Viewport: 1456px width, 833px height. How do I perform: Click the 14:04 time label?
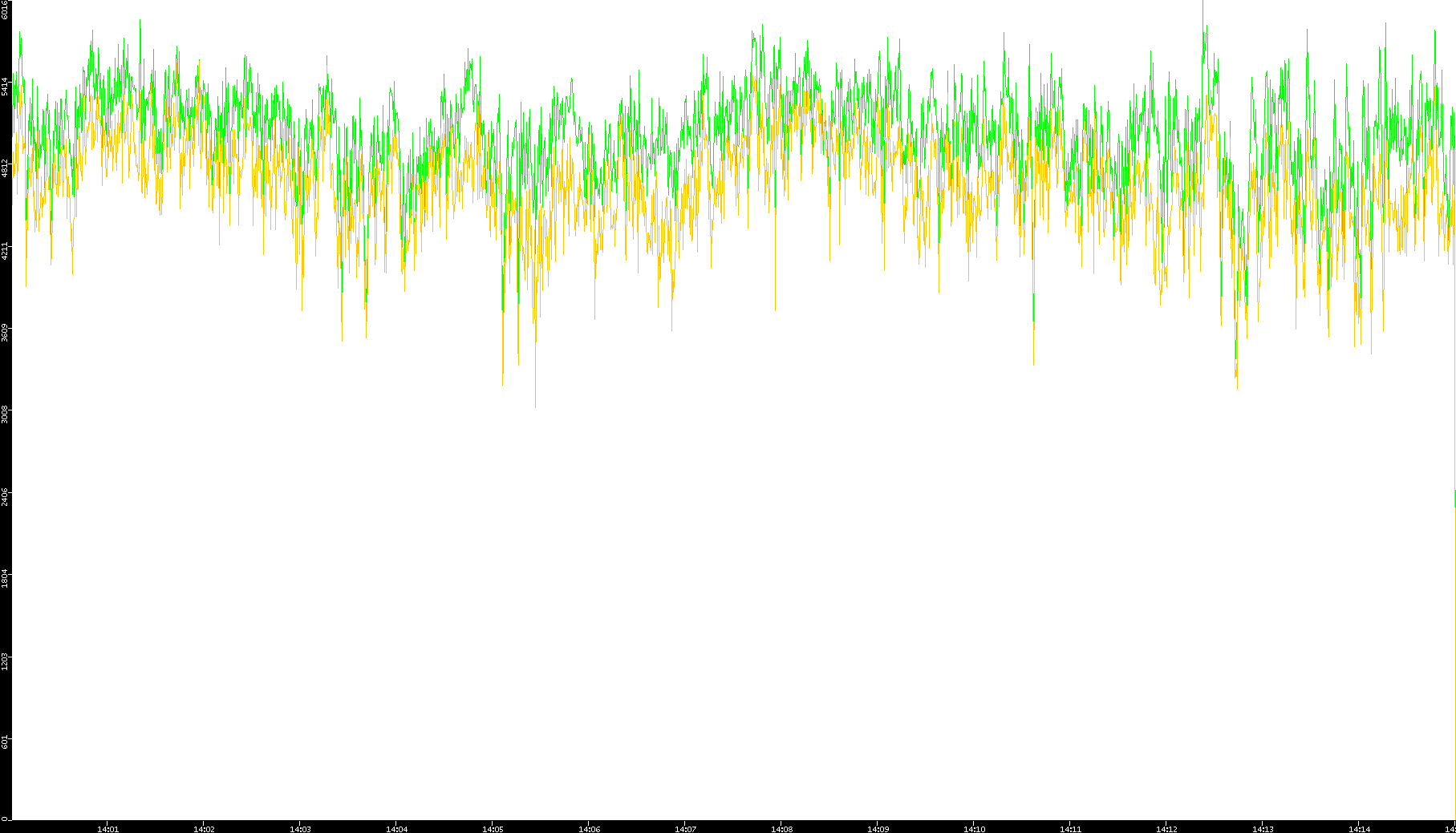396,829
